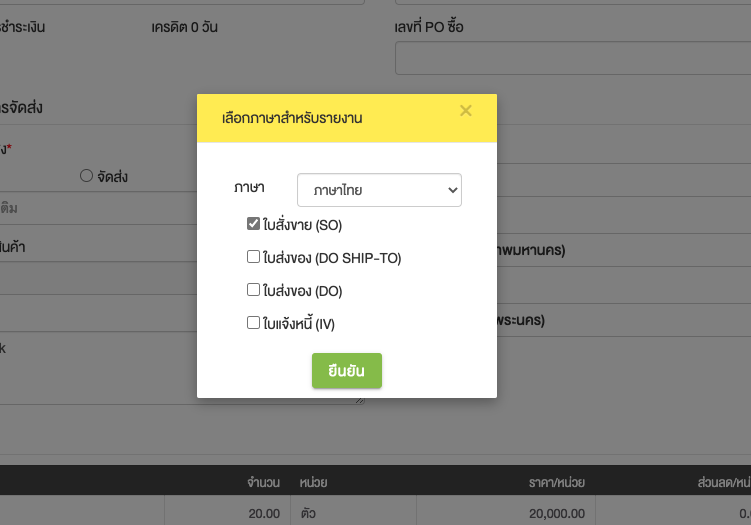Click the หน่วย column header
Screen dimensions: 751x525
point(313,483)
